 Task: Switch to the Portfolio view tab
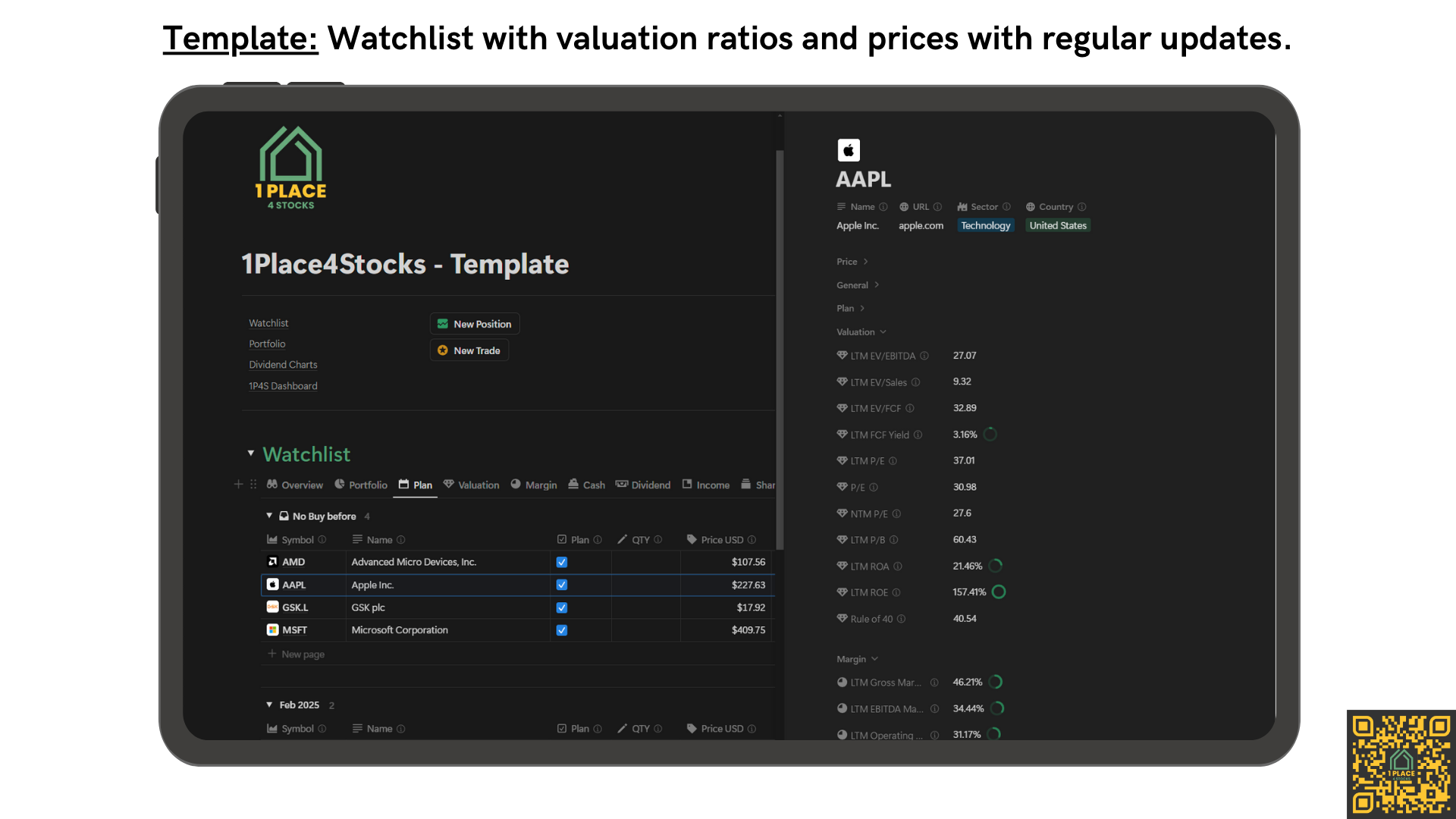point(361,485)
